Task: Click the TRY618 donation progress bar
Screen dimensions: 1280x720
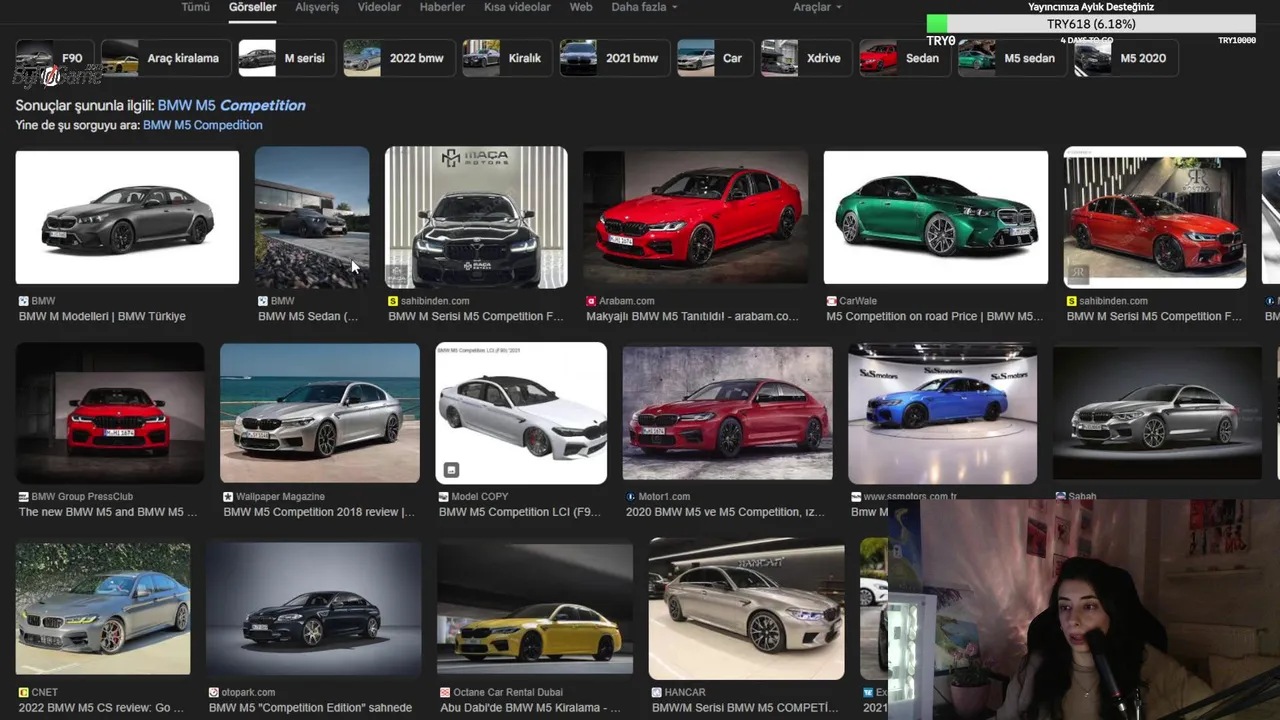Action: coord(1090,23)
